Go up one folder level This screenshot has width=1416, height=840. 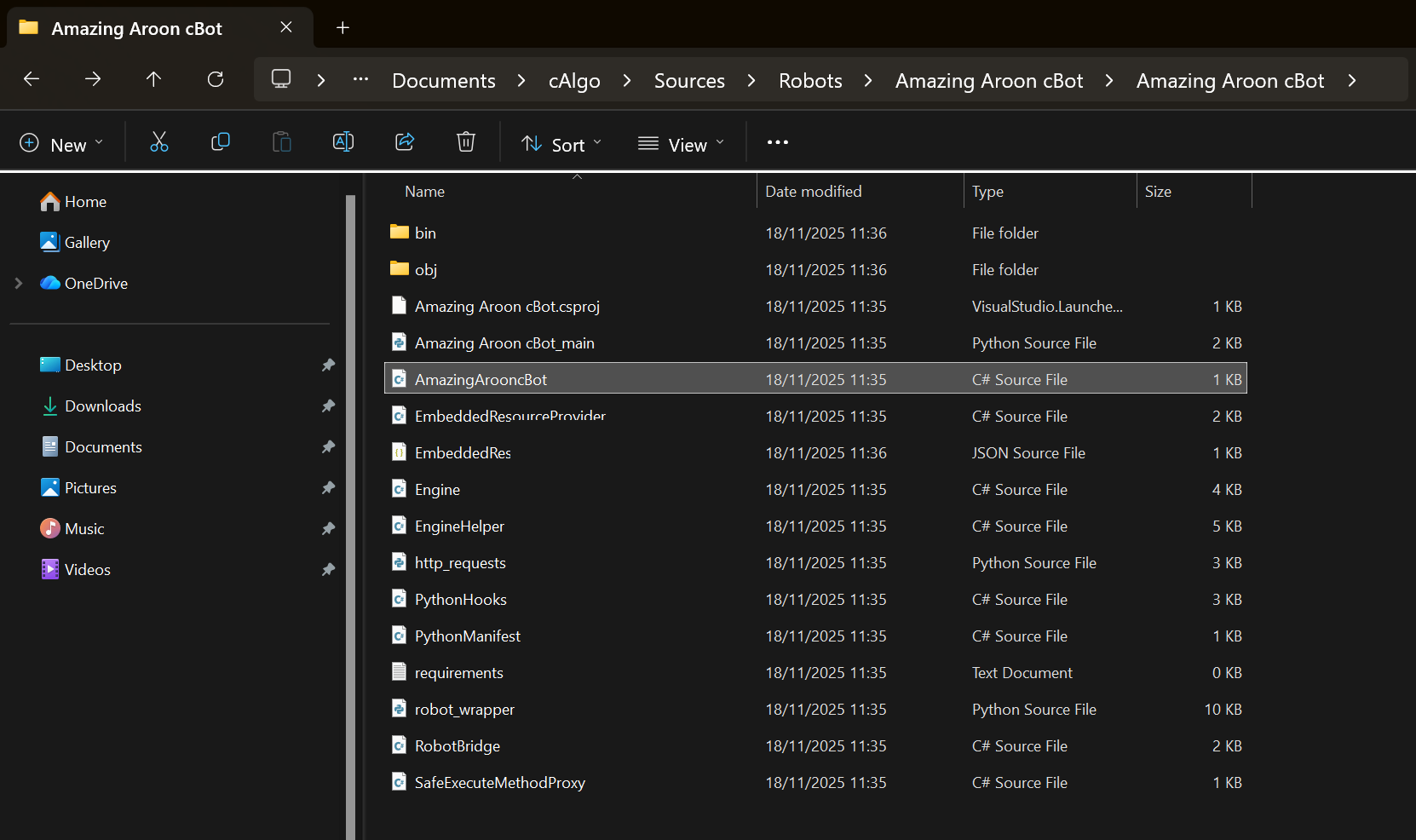153,79
